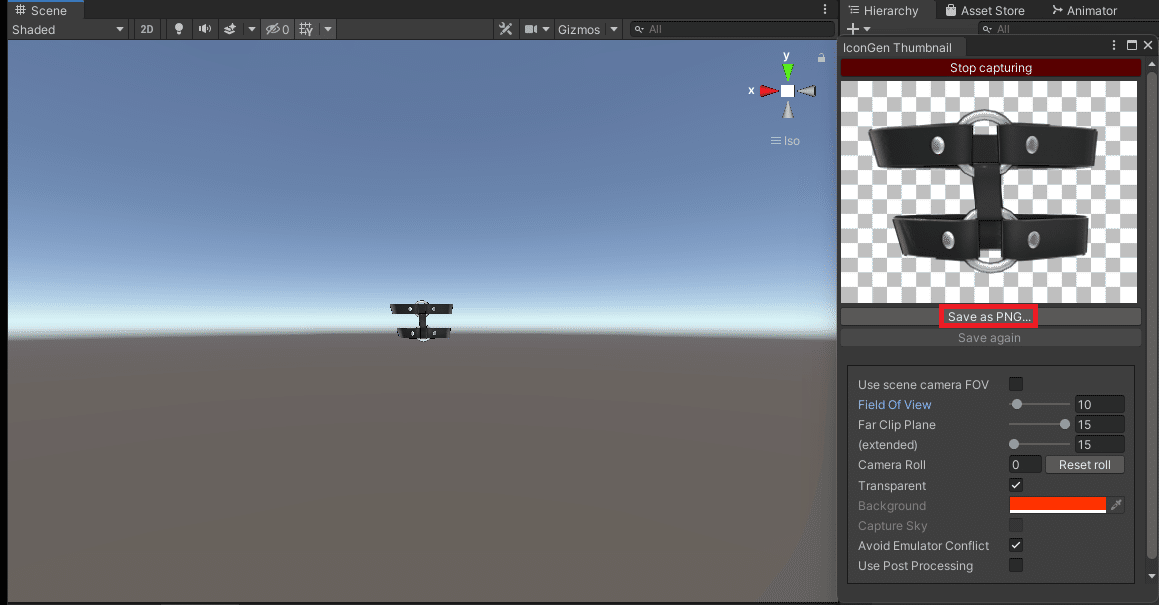The height and width of the screenshot is (605, 1159).
Task: Expand the Hierarchy create dropdown arrow
Action: (867, 29)
